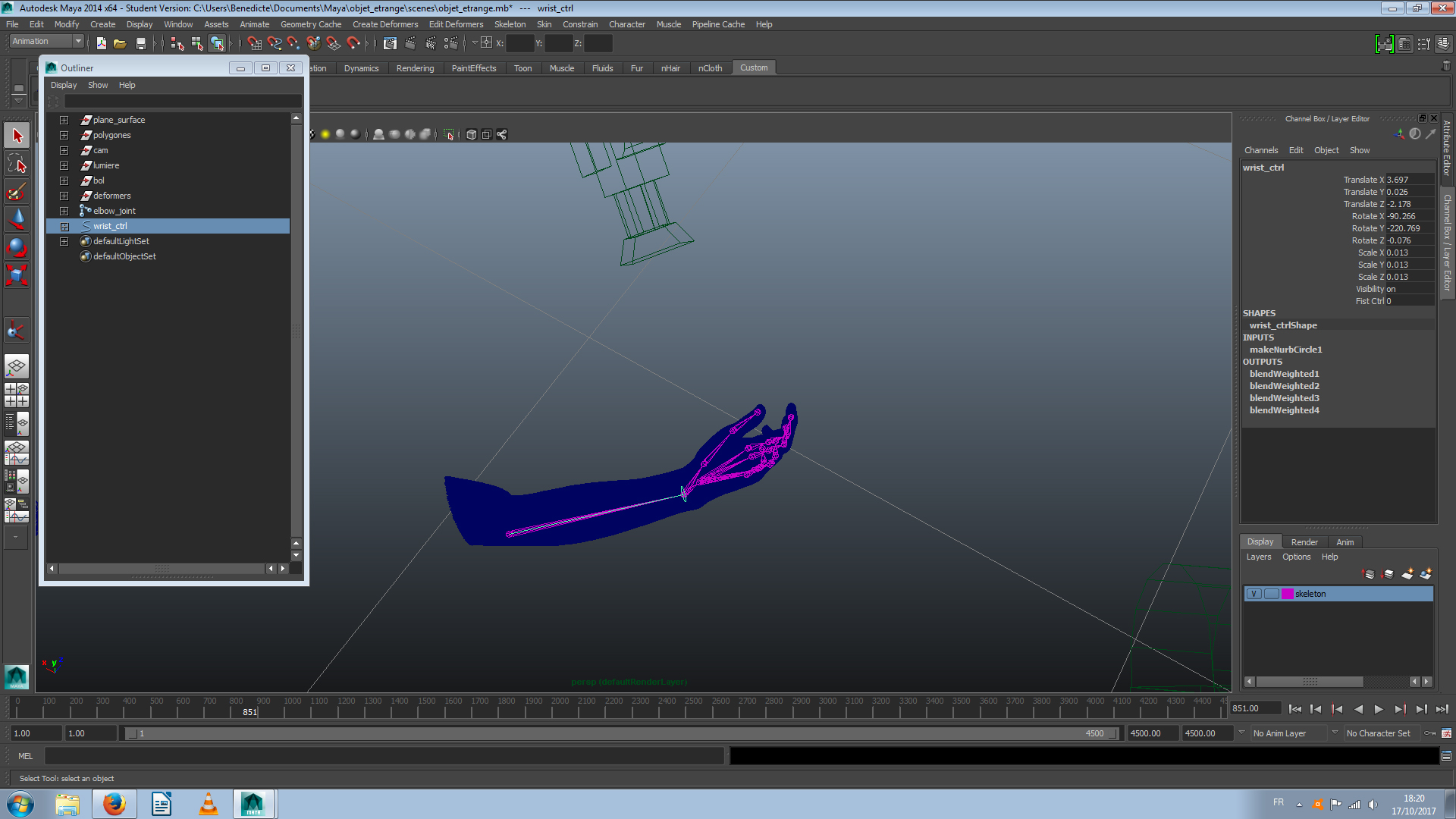This screenshot has height=819, width=1456.
Task: Open VLC from the taskbar
Action: click(209, 803)
